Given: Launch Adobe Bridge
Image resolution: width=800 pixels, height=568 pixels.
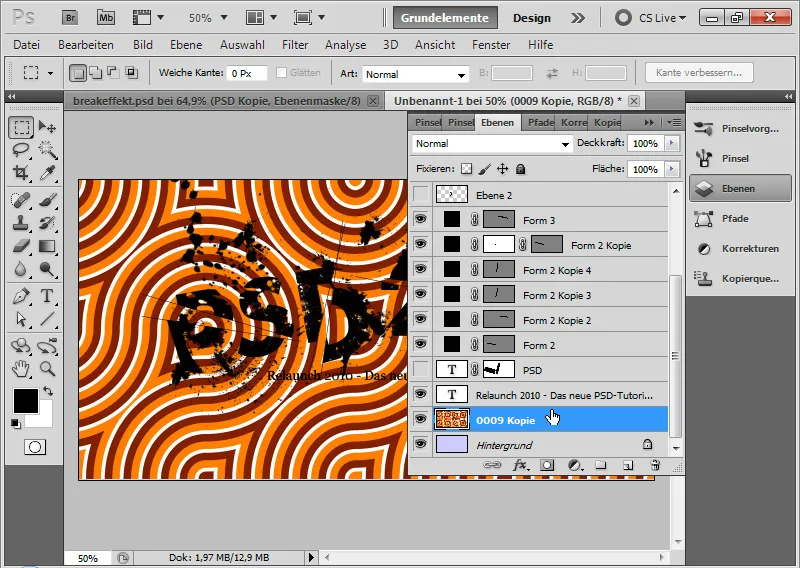Looking at the screenshot, I should 70,18.
